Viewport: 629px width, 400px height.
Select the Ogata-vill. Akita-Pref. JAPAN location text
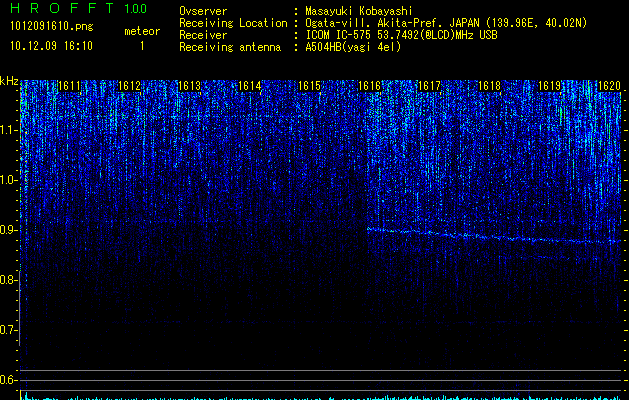446,23
